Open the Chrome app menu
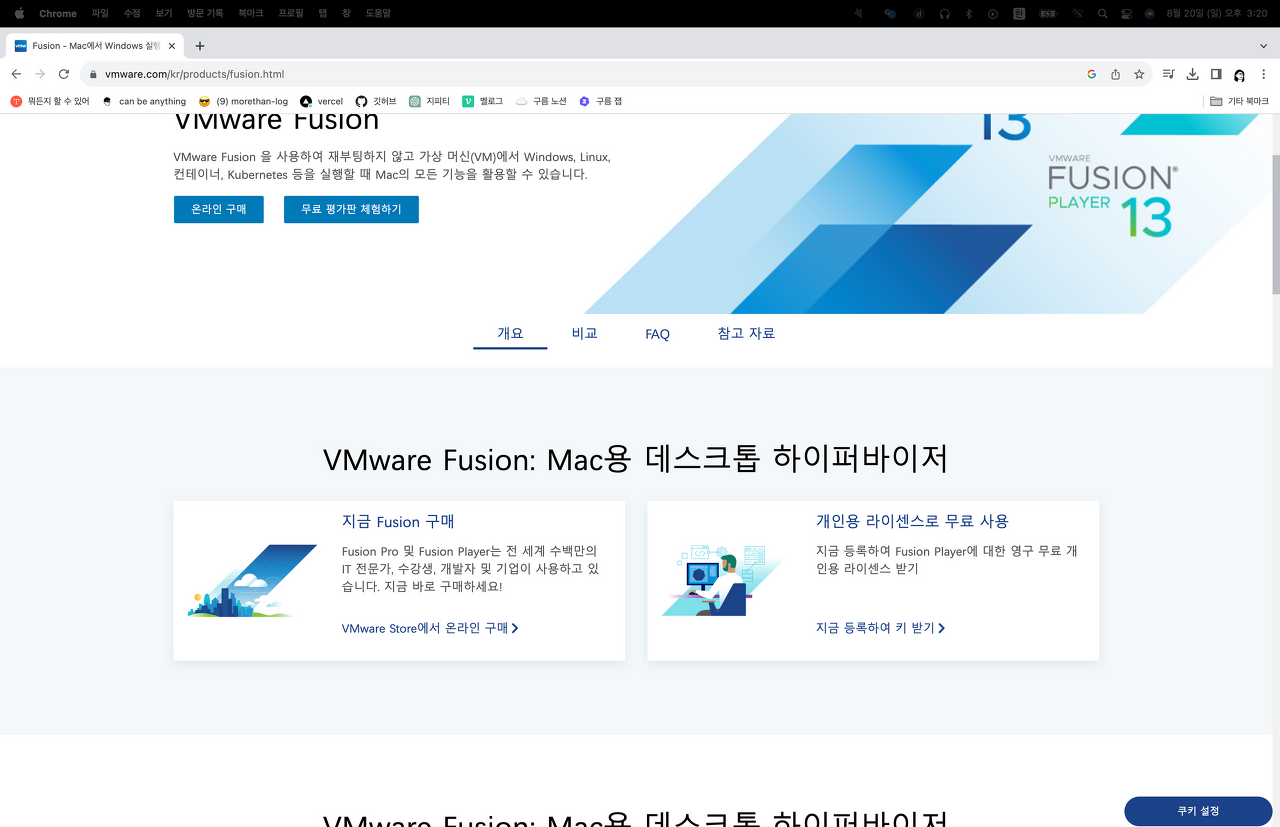The width and height of the screenshot is (1280, 827). pos(58,13)
